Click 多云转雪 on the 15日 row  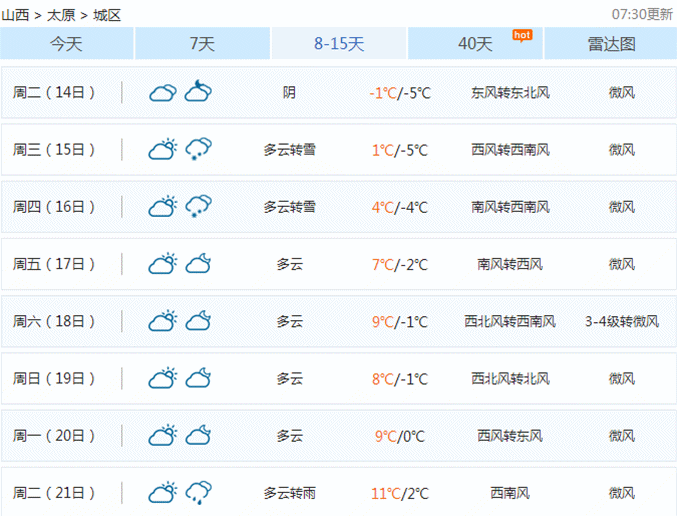(290, 150)
